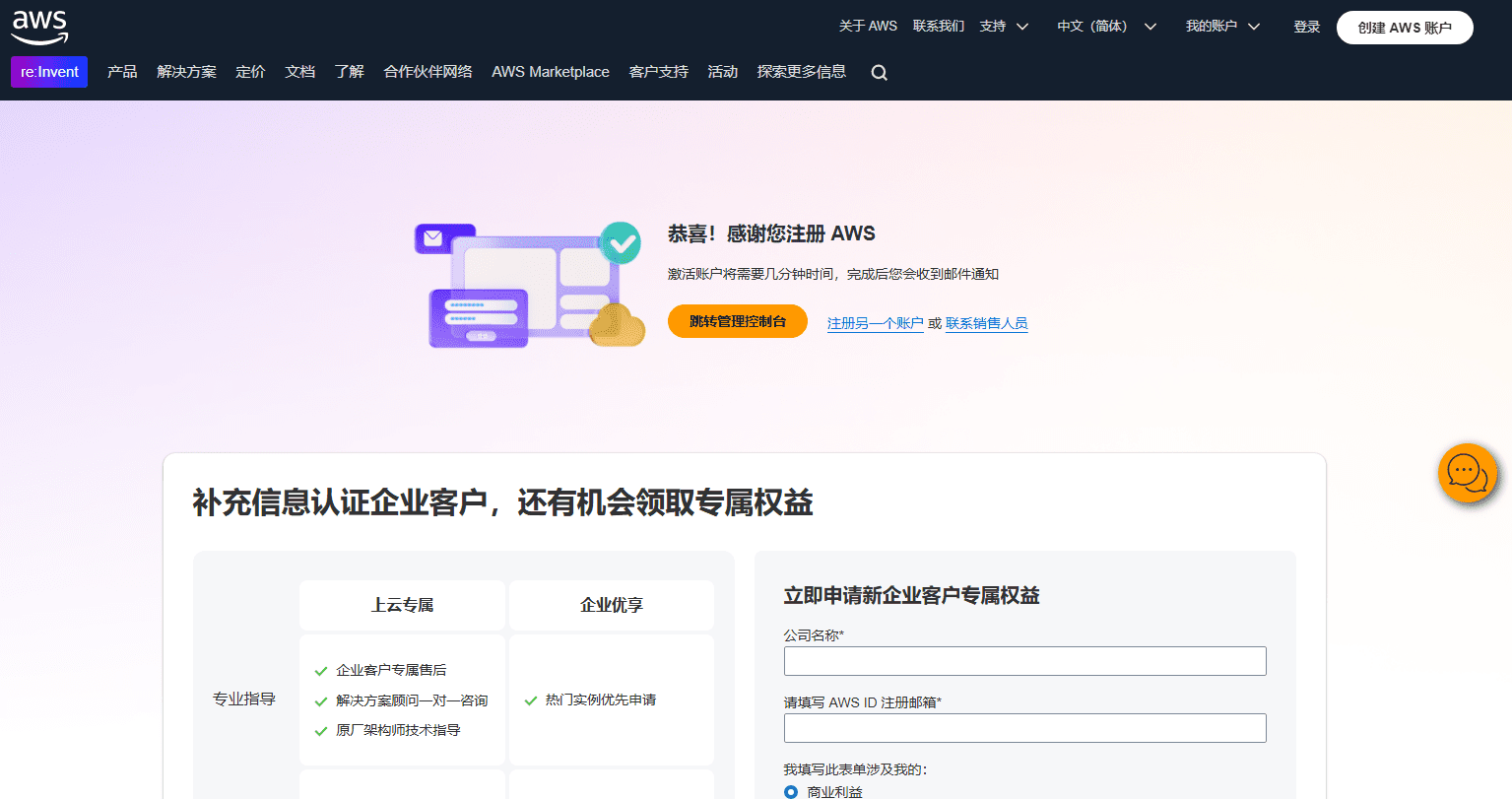Viewport: 1512px width, 799px height.
Task: Click the 创建 AWS 账户 button
Action: click(1404, 27)
